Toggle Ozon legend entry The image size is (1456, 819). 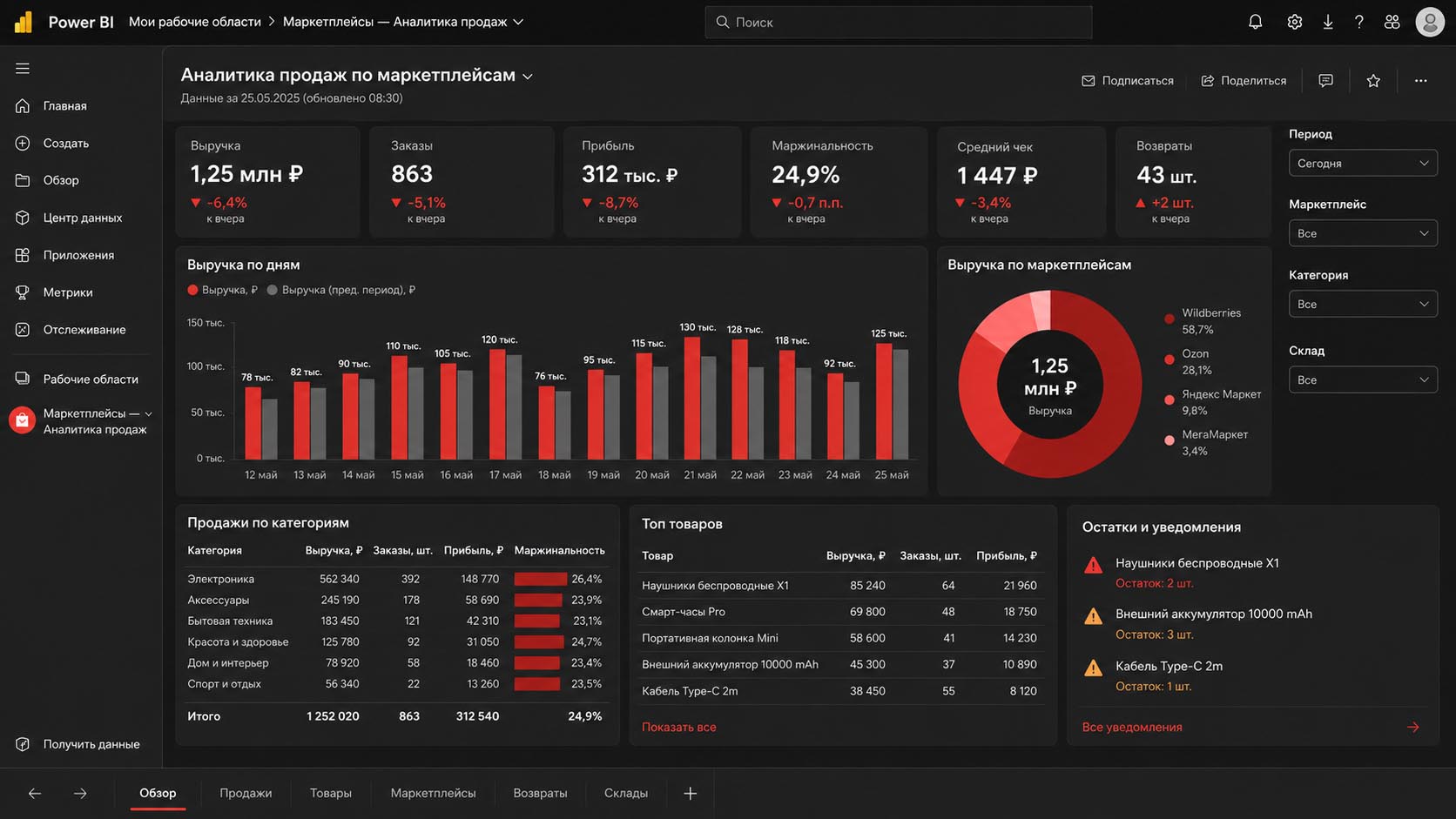1188,361
